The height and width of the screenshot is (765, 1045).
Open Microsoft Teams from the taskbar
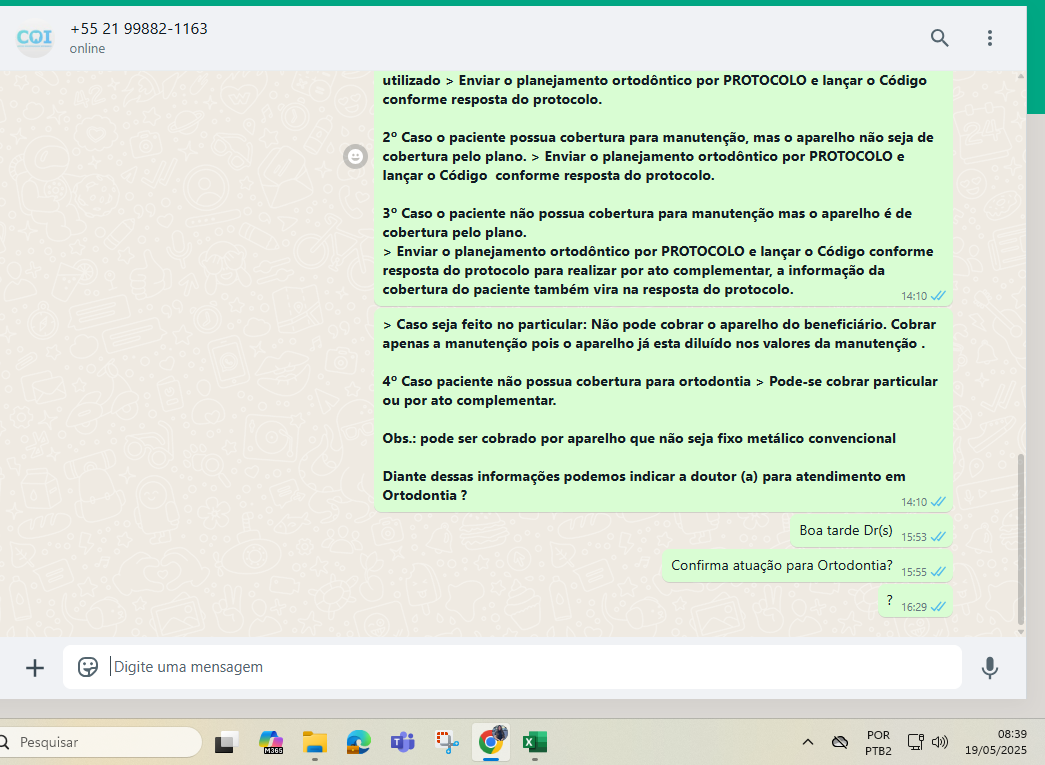403,742
